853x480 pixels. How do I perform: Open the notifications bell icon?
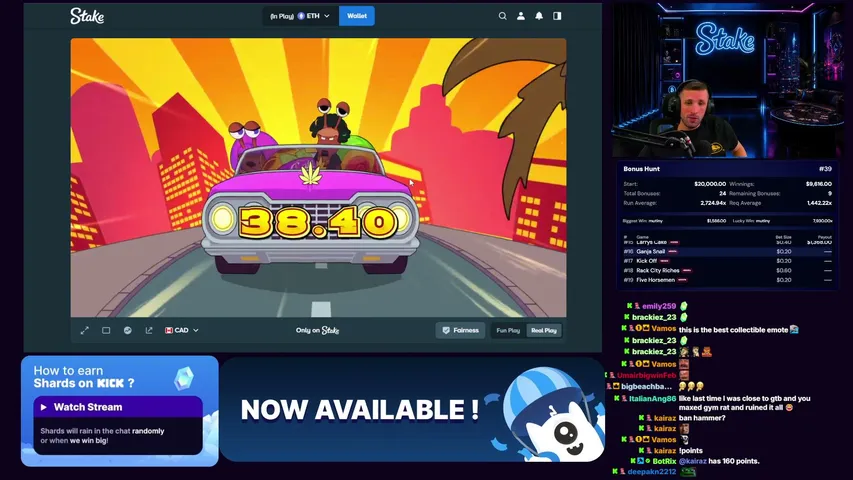[539, 16]
